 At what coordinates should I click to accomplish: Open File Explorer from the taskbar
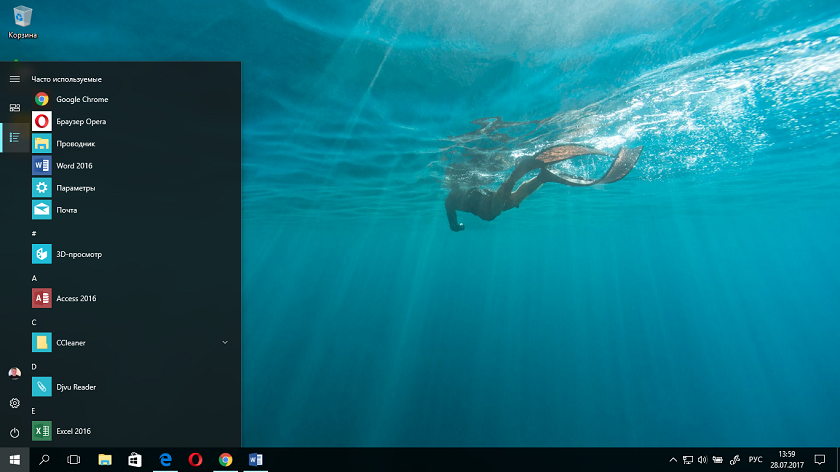click(x=105, y=460)
